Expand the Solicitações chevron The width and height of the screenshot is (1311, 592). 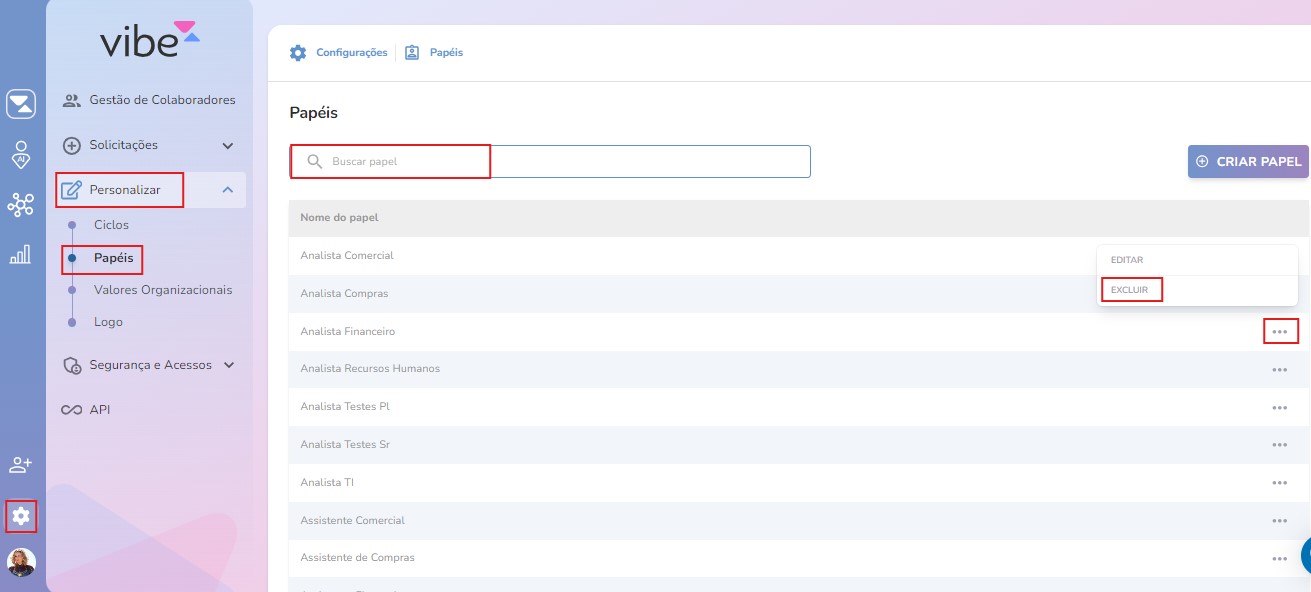click(228, 145)
